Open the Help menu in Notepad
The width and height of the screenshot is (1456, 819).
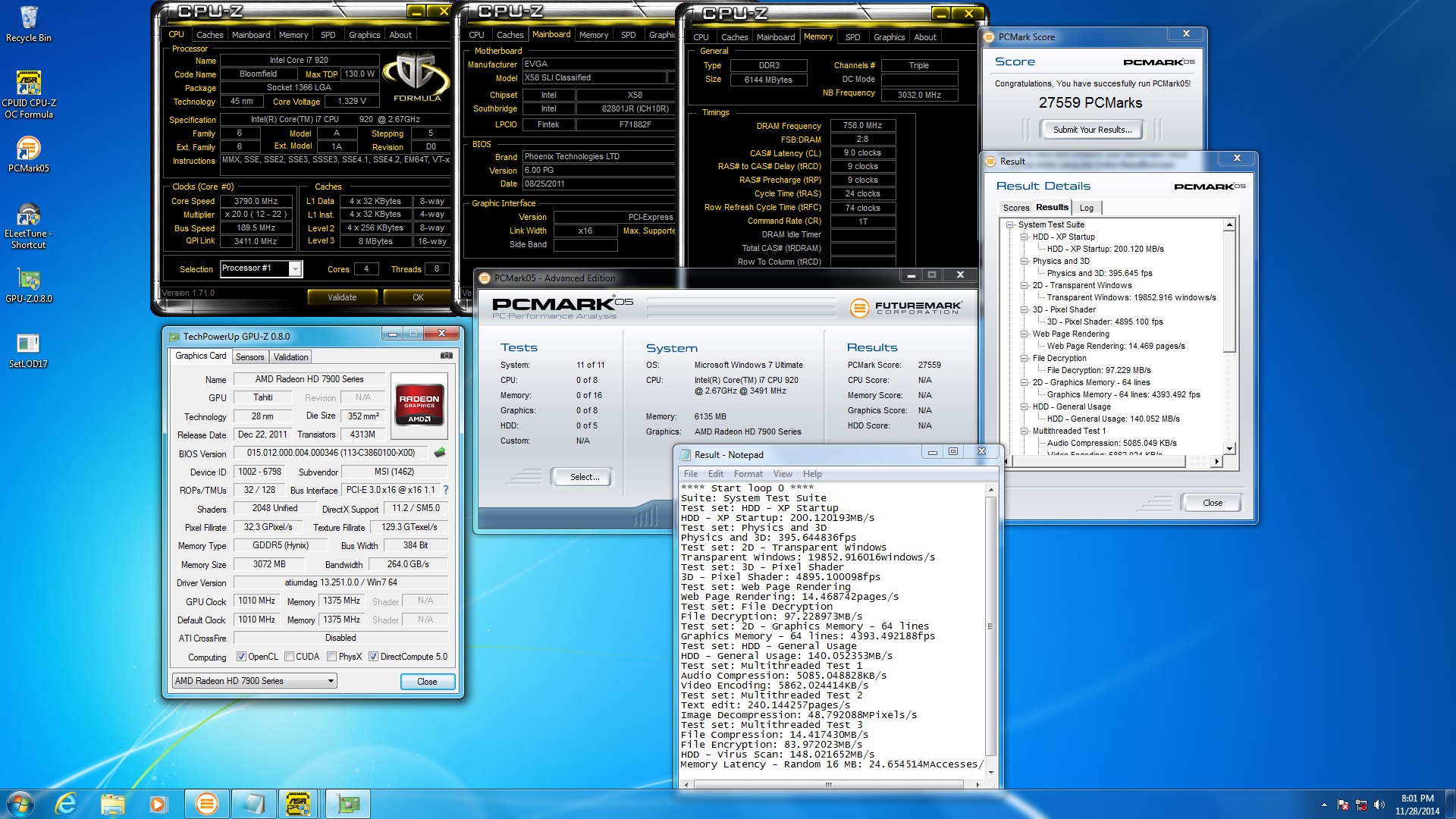click(x=812, y=474)
